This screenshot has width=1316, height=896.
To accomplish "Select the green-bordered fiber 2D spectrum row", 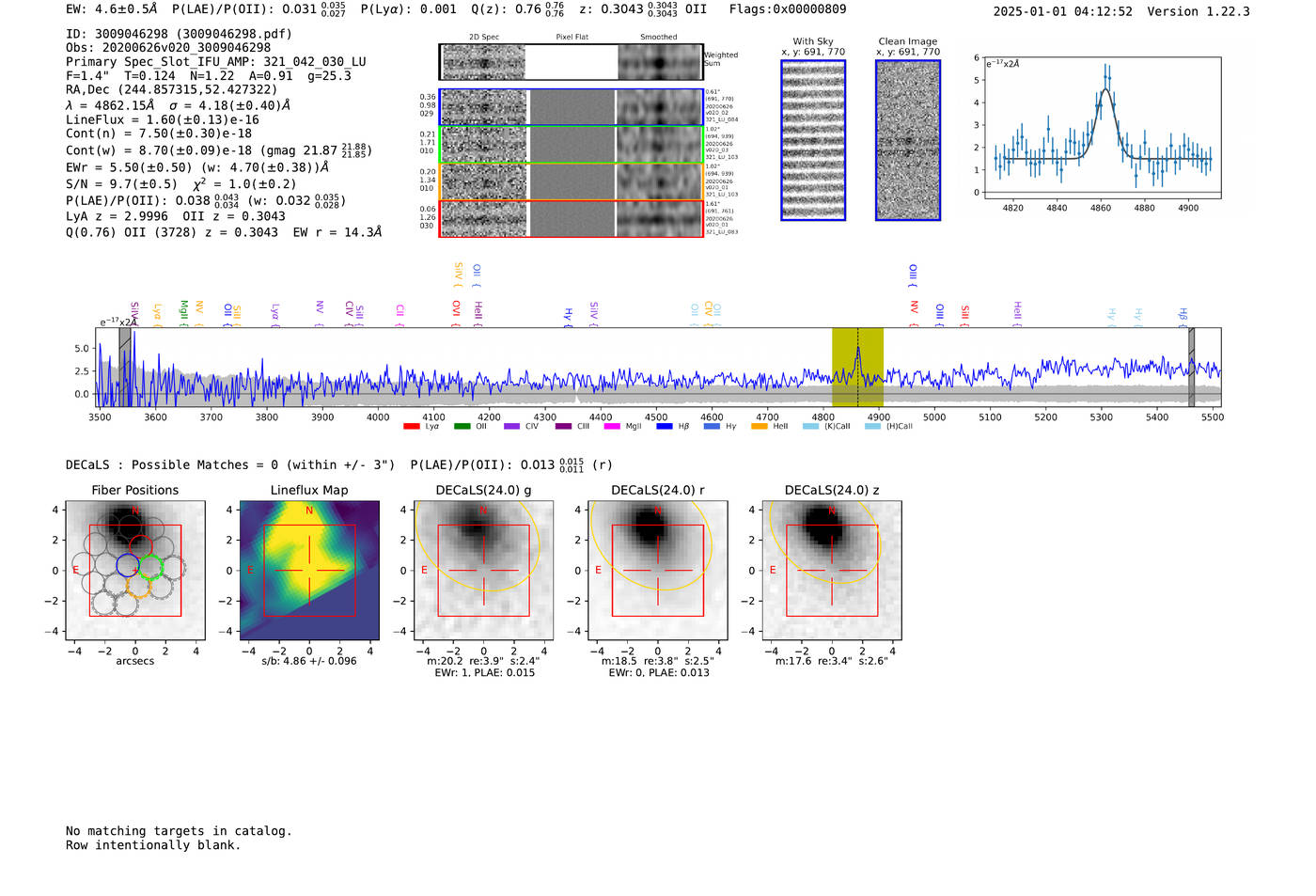I will (571, 145).
